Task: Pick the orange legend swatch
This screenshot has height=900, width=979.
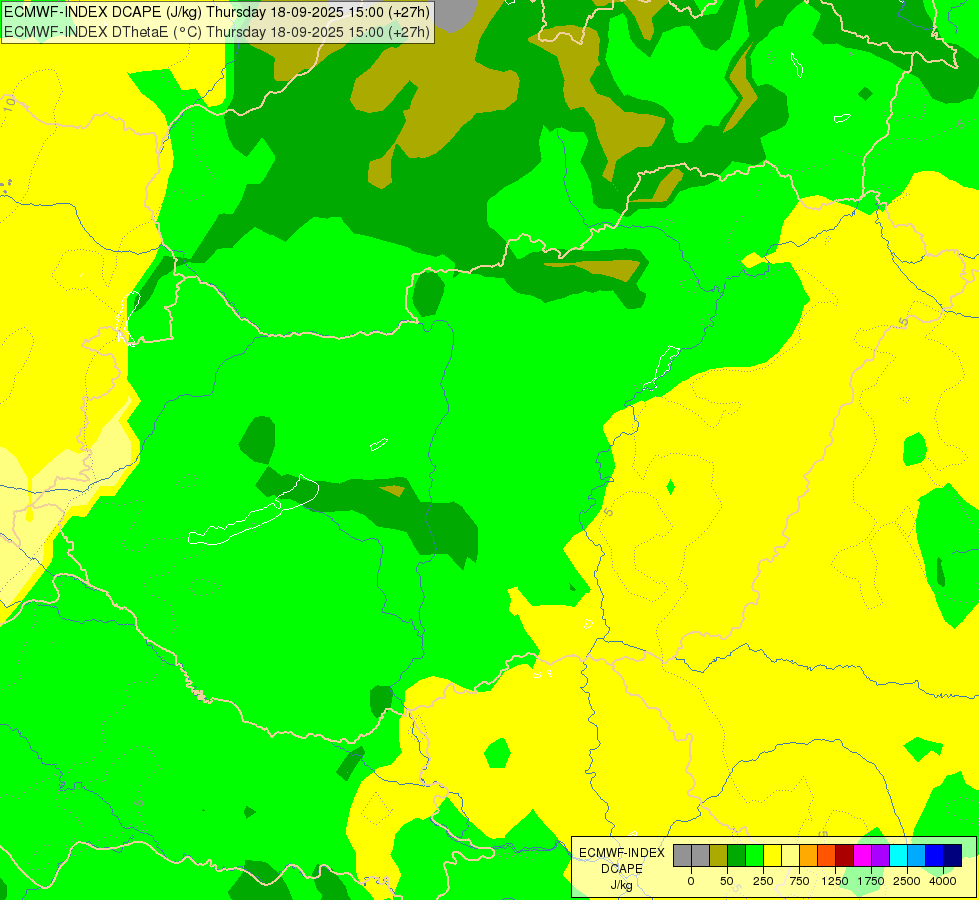Action: [809, 855]
